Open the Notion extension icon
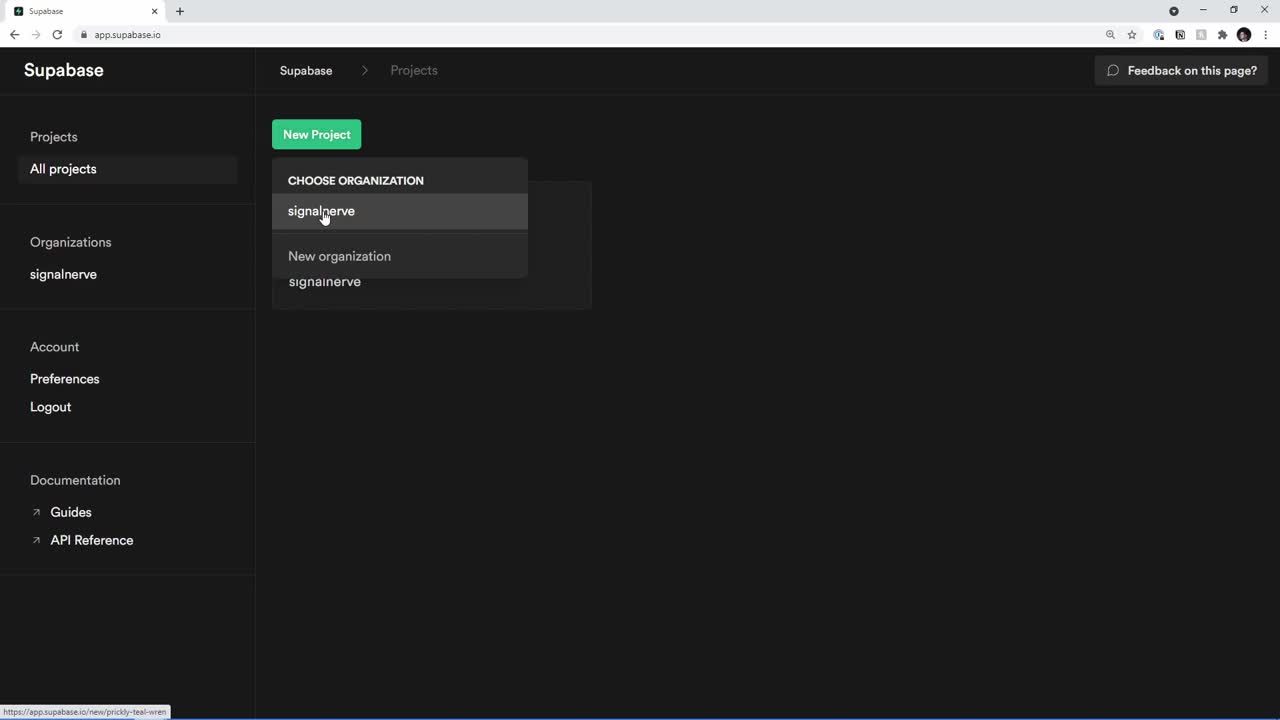Viewport: 1280px width, 720px height. pos(1180,35)
